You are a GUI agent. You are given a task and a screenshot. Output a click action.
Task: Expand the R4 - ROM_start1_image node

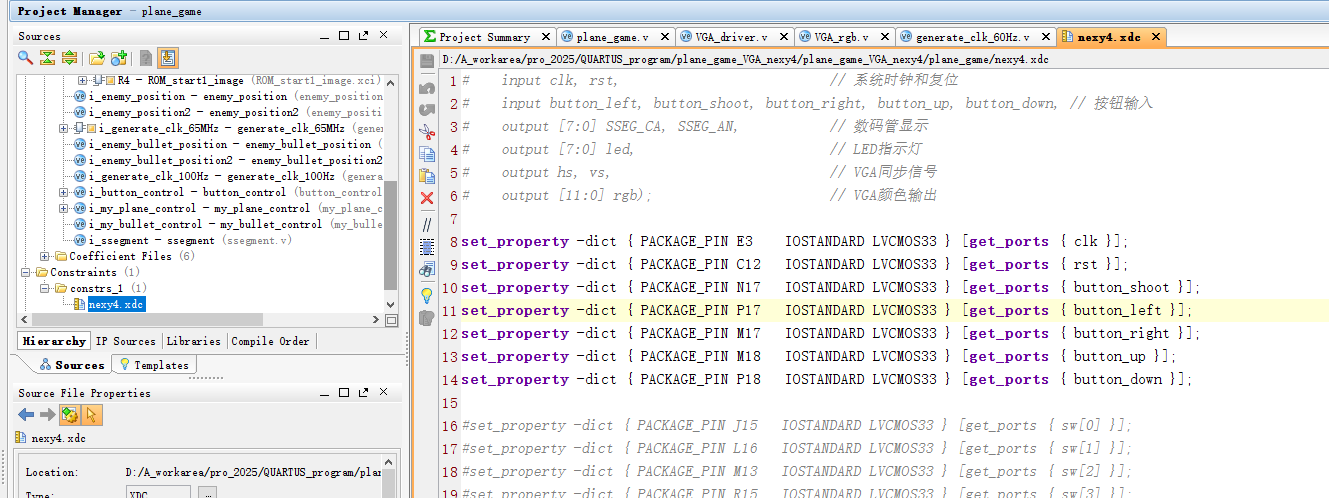point(82,80)
